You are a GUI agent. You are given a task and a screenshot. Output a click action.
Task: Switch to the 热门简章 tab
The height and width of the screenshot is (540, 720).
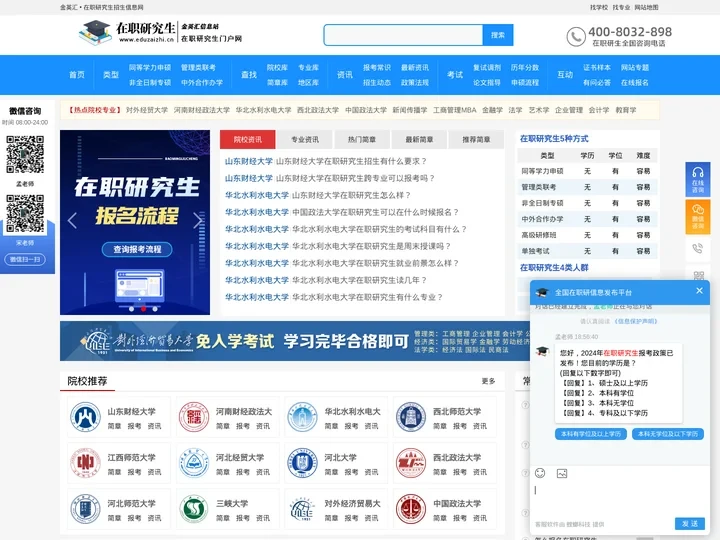pyautogui.click(x=362, y=140)
